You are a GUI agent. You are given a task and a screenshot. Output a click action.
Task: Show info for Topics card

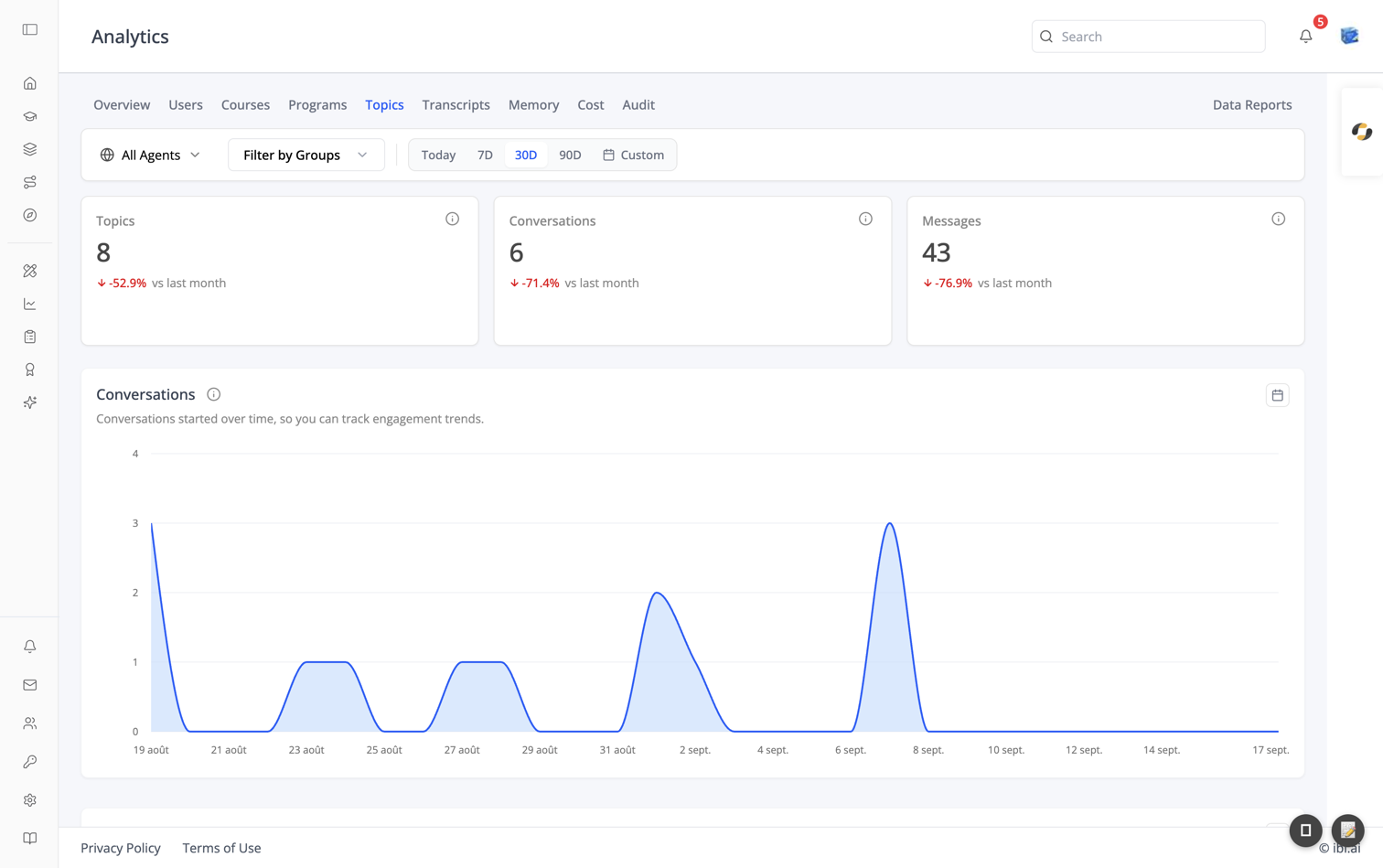click(452, 219)
